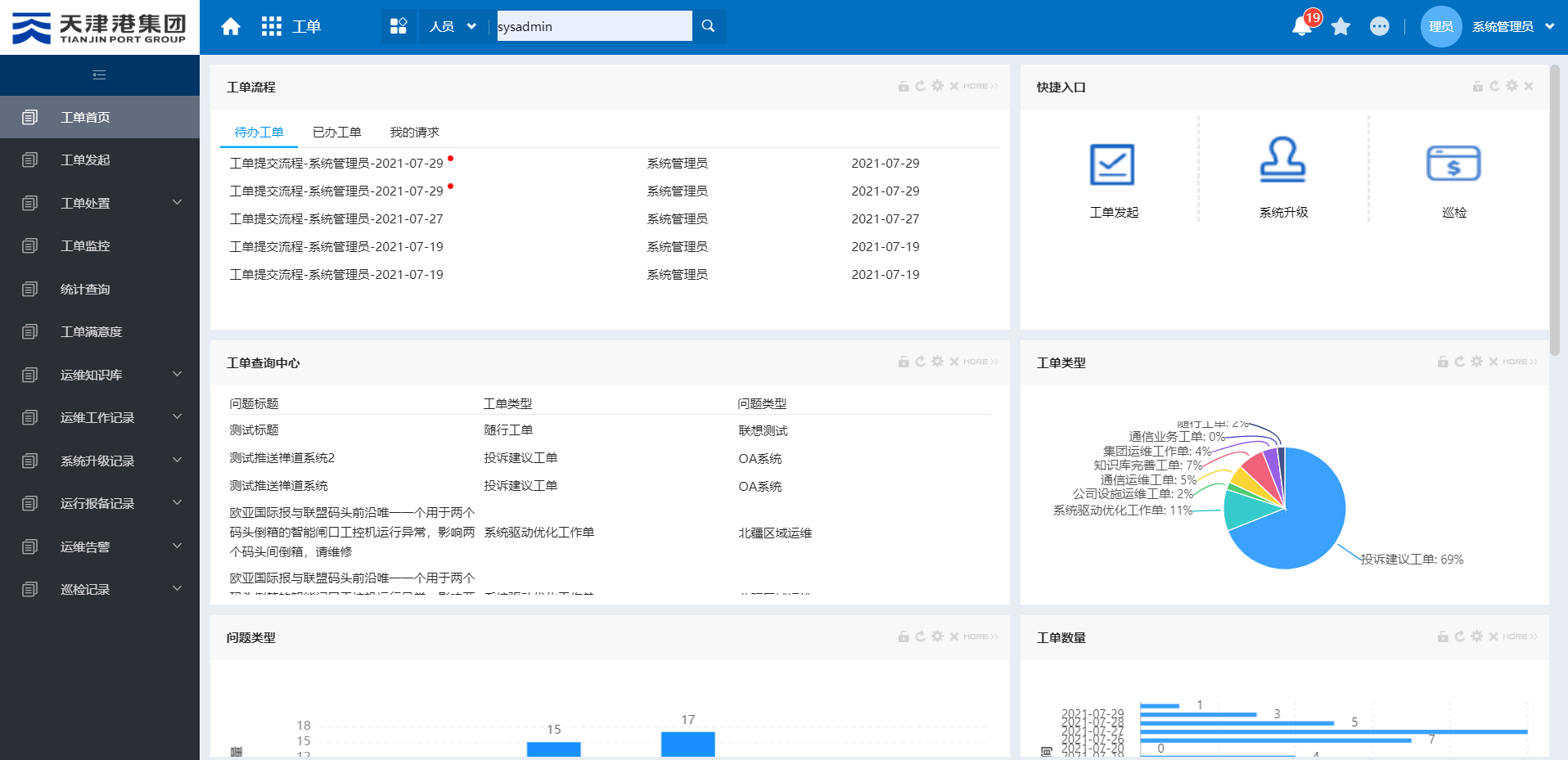
Task: Open the more options ellipsis icon
Action: [1380, 27]
